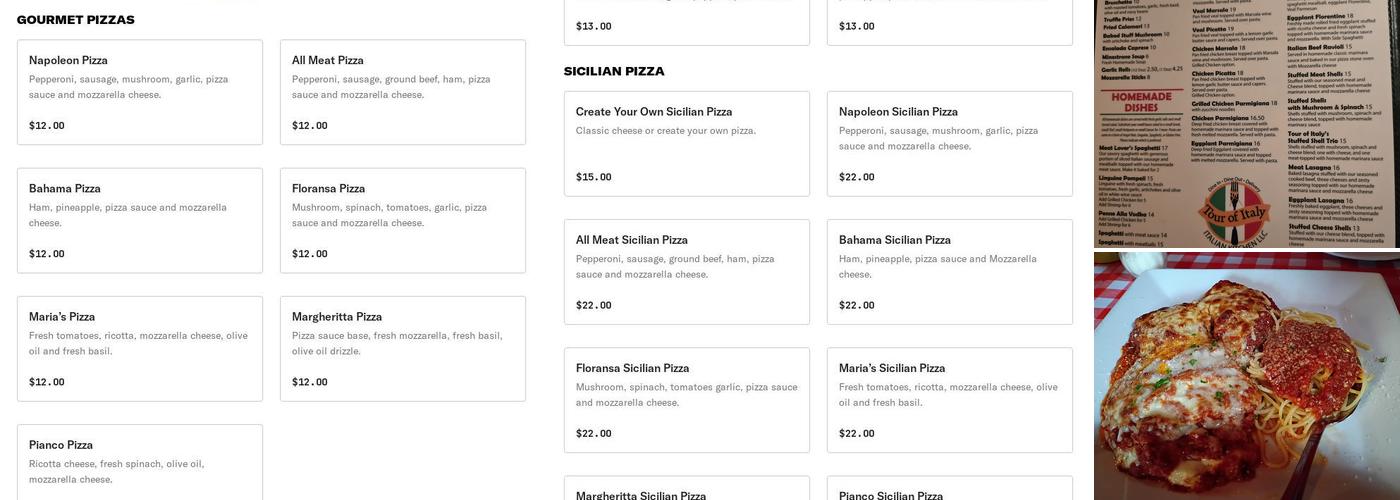Choose Create Your Own Sicilian Pizza
Viewport: 1400px width, 500px height.
[686, 143]
